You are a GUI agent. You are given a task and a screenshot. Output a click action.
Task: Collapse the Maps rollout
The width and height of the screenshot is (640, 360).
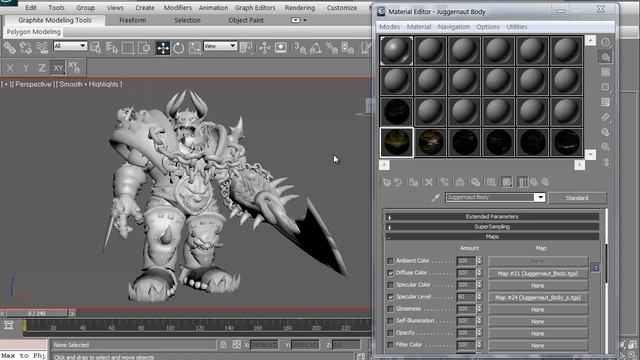coord(492,237)
